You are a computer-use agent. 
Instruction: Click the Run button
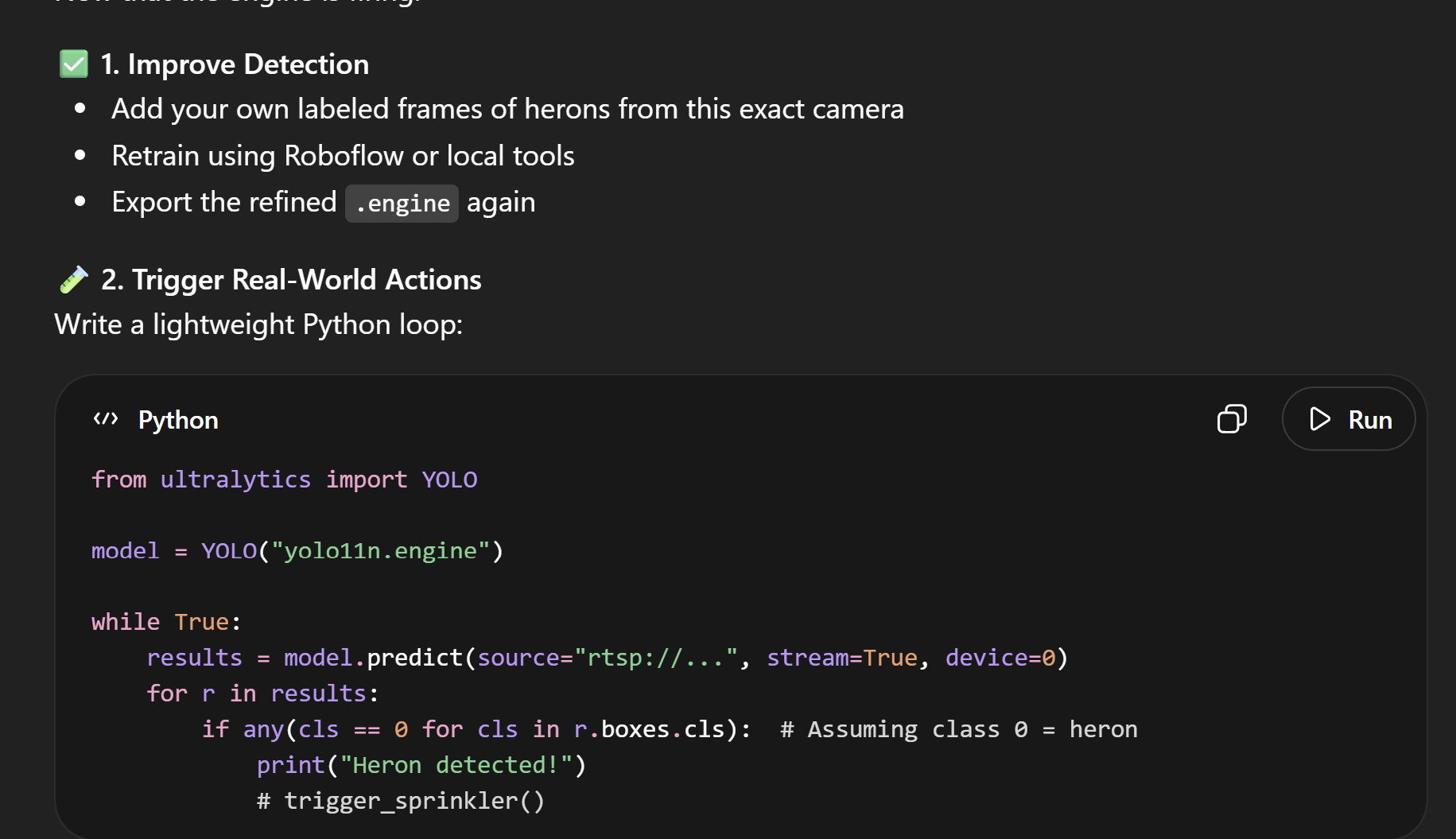[x=1349, y=419]
